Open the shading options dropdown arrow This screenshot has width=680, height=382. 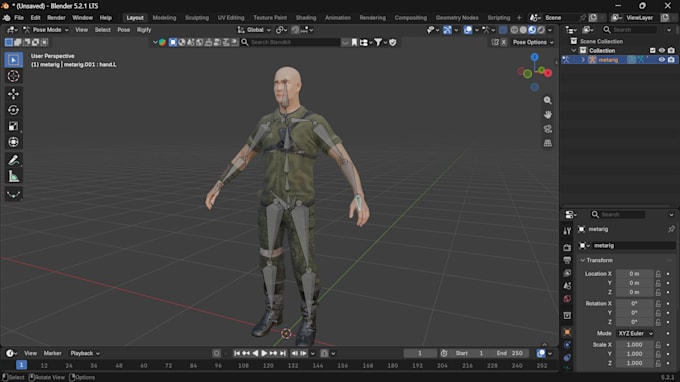point(550,30)
